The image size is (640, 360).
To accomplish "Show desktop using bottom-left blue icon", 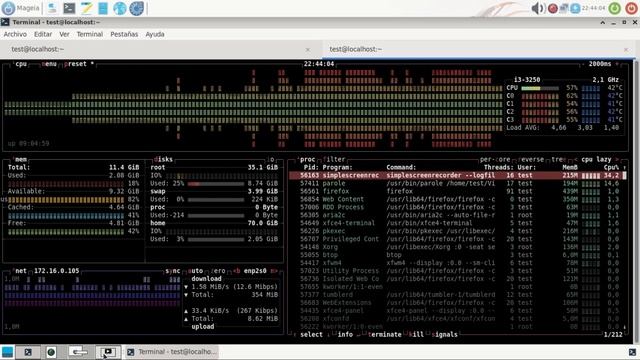I will tap(7, 352).
